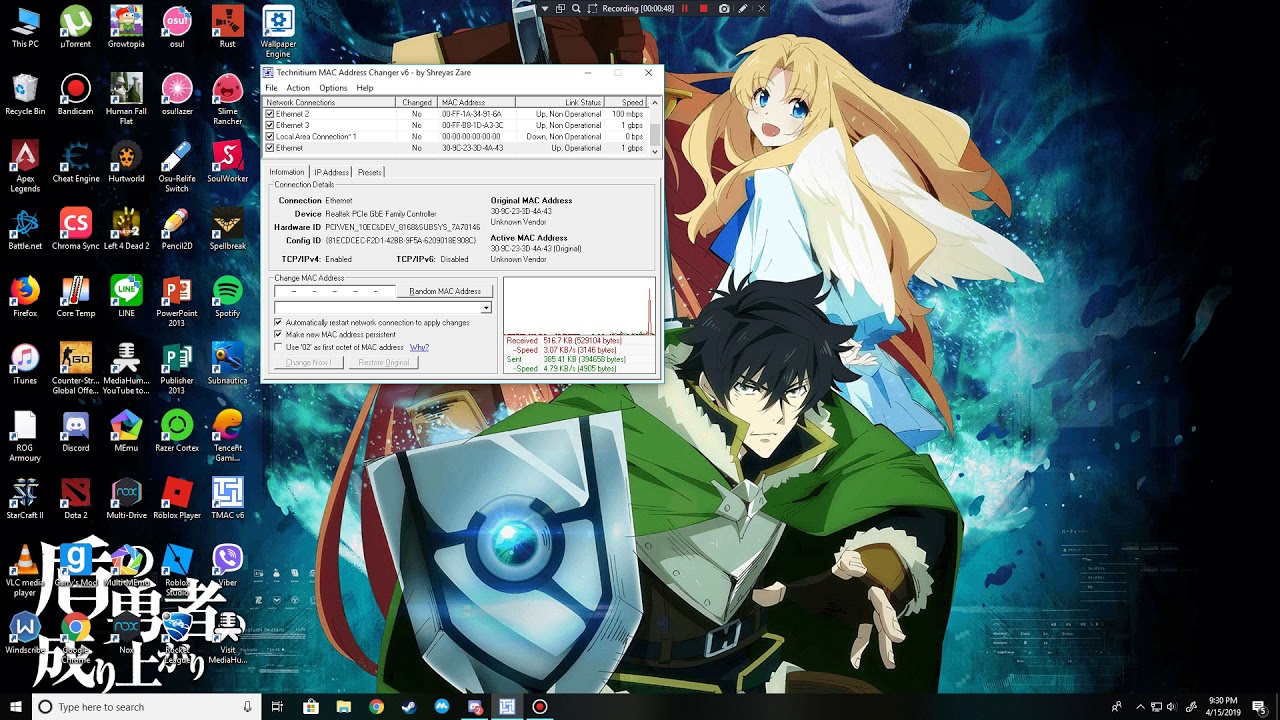Open the Core Temp desktop icon
The height and width of the screenshot is (720, 1280).
pos(76,297)
